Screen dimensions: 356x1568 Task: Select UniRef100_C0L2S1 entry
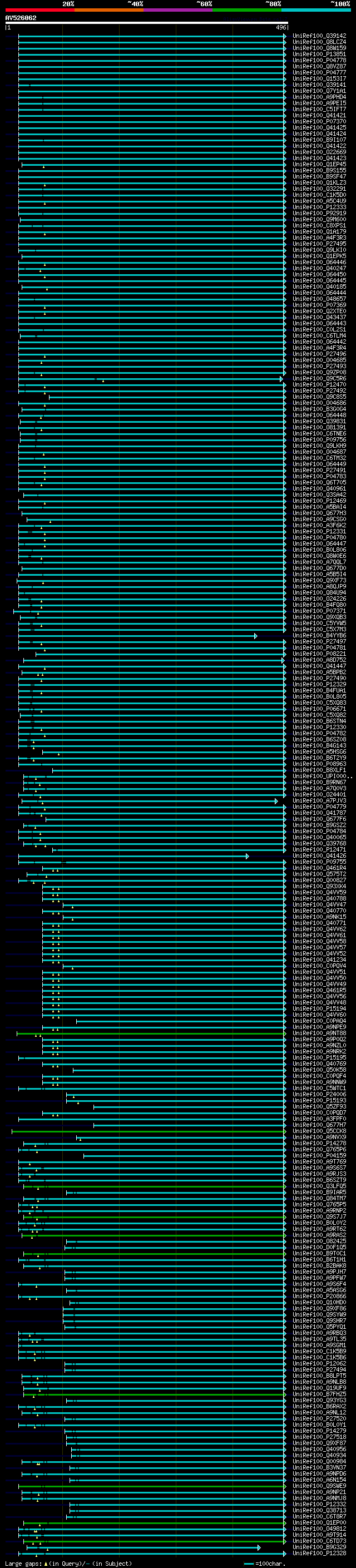(x=319, y=329)
